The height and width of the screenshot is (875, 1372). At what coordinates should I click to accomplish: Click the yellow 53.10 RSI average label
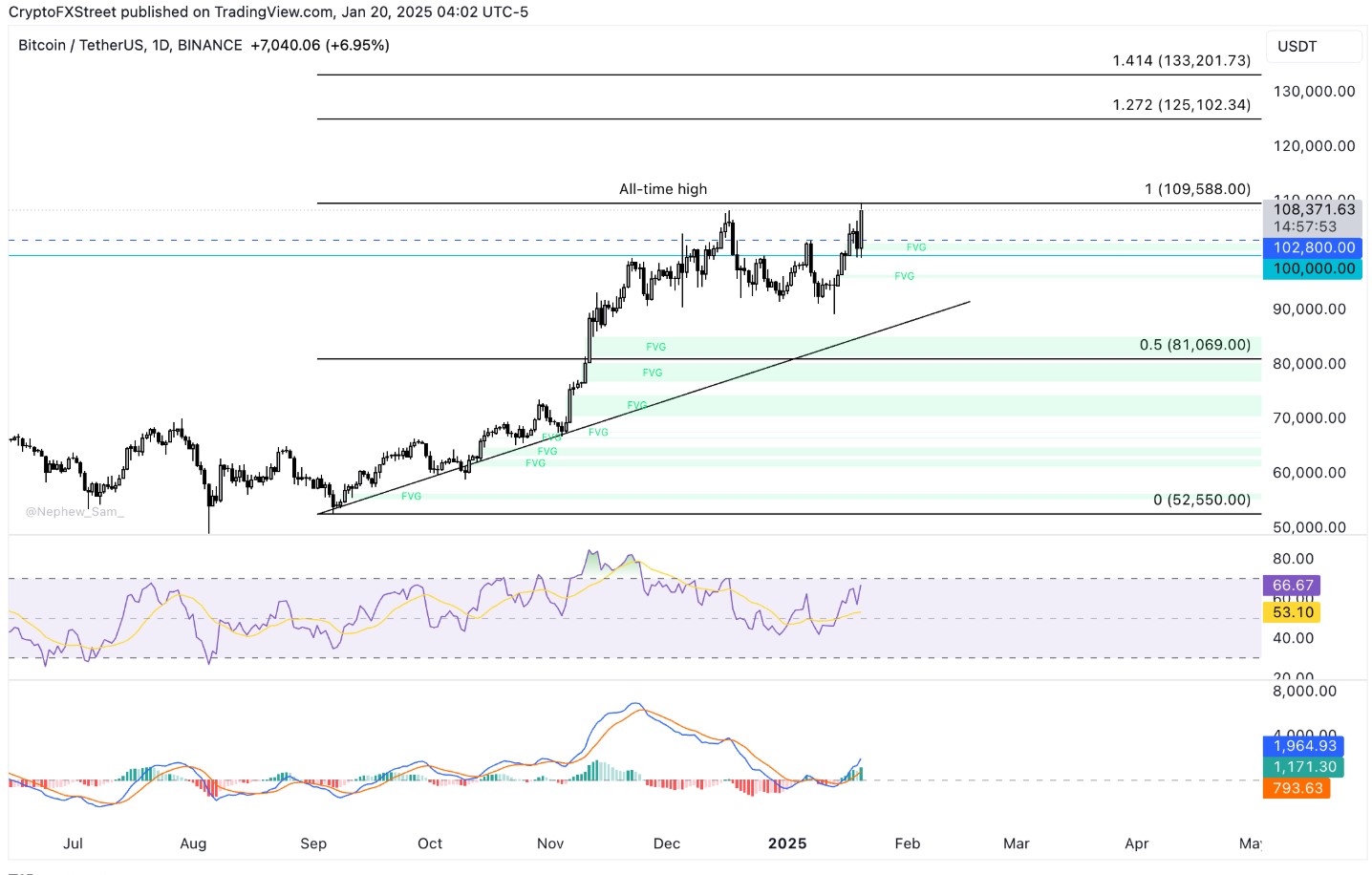click(x=1292, y=612)
